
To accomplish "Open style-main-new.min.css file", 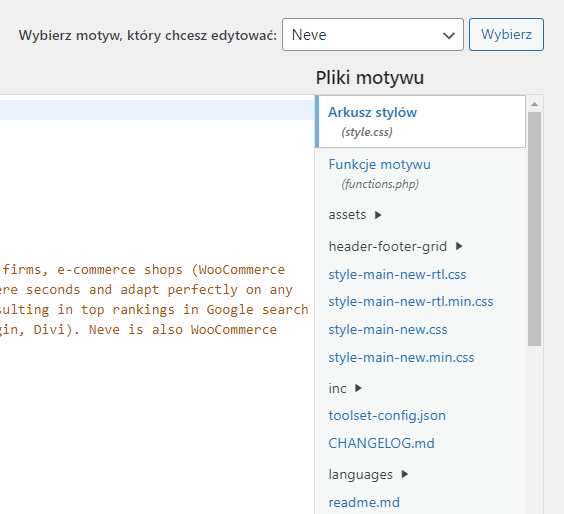I will pos(401,358).
